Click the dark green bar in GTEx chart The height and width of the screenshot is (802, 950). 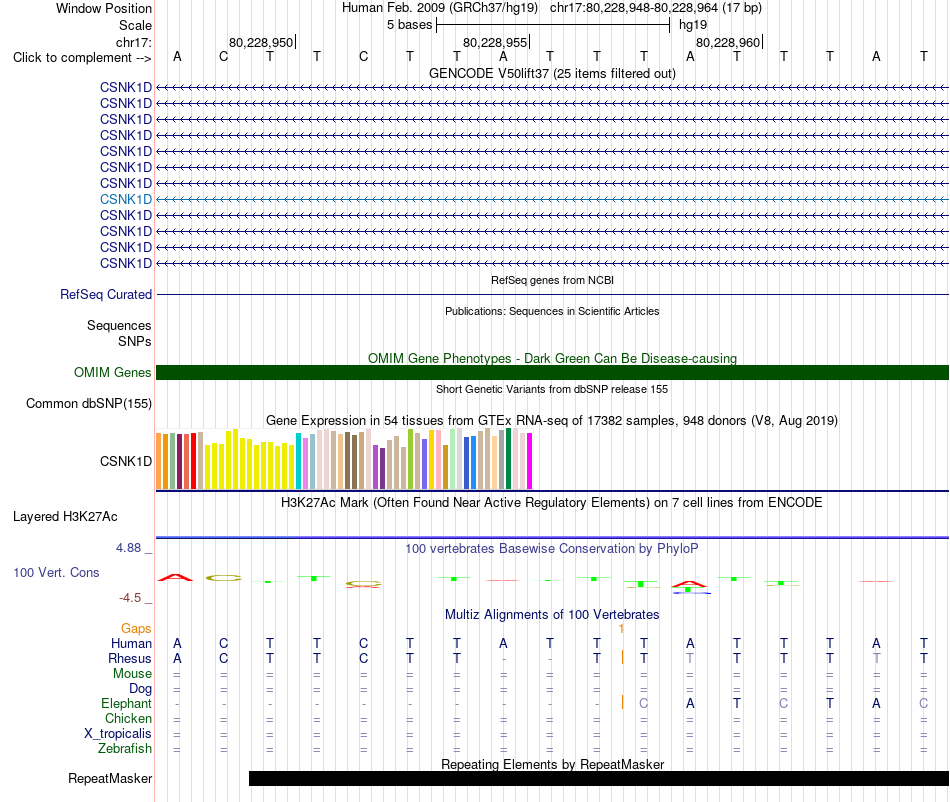point(509,459)
